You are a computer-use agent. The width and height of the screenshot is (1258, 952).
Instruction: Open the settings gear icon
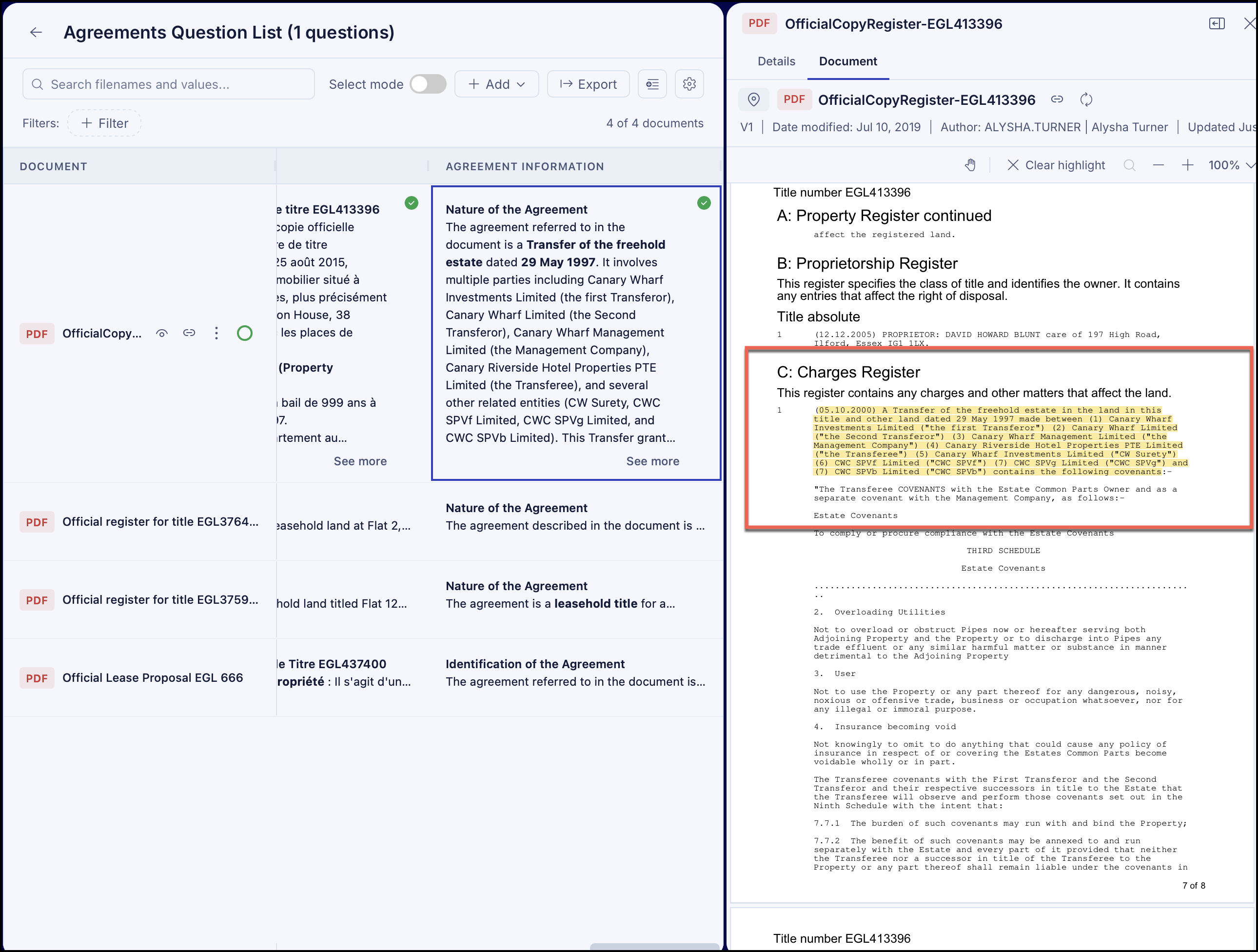tap(689, 84)
